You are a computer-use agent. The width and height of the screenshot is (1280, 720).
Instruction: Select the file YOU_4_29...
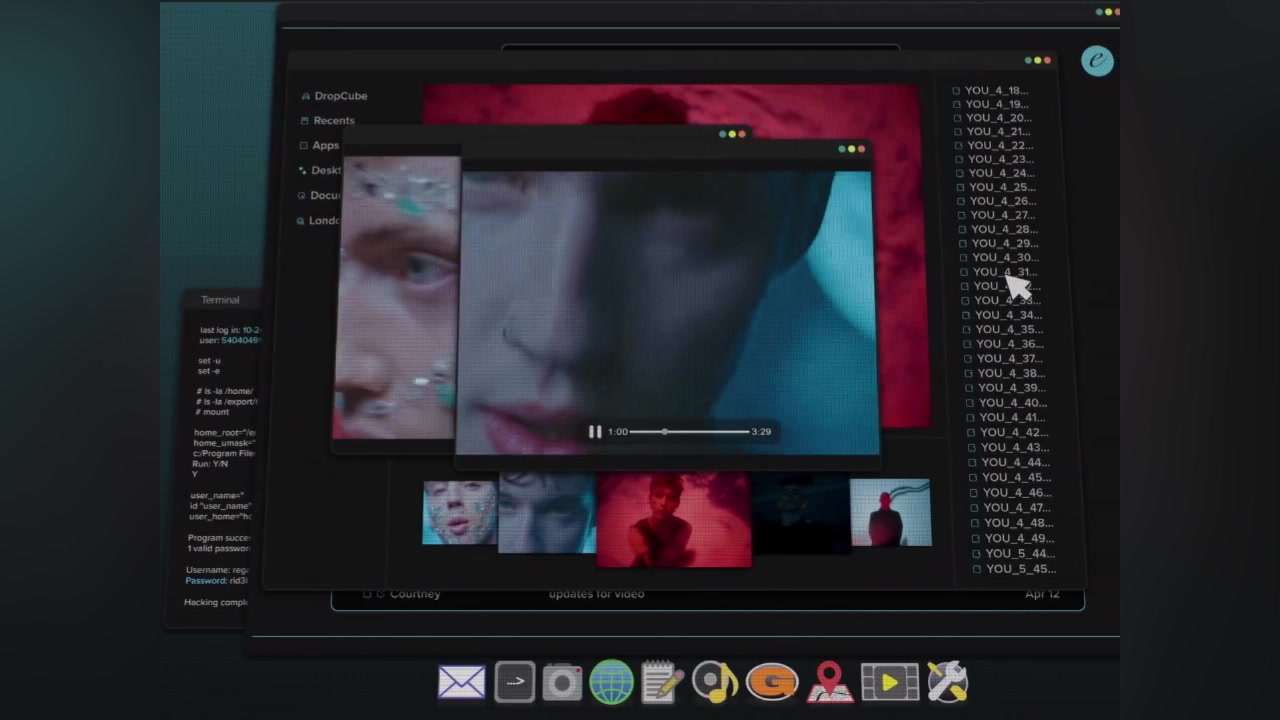coord(1005,243)
